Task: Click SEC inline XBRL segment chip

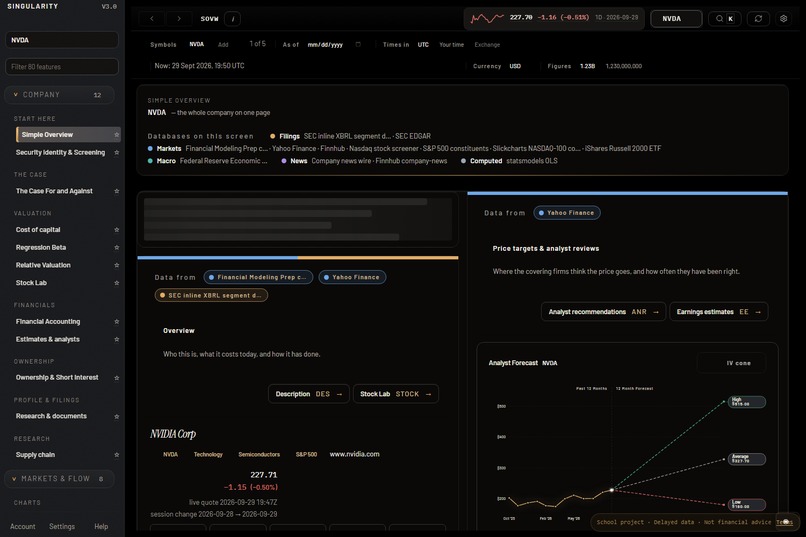Action: [211, 295]
